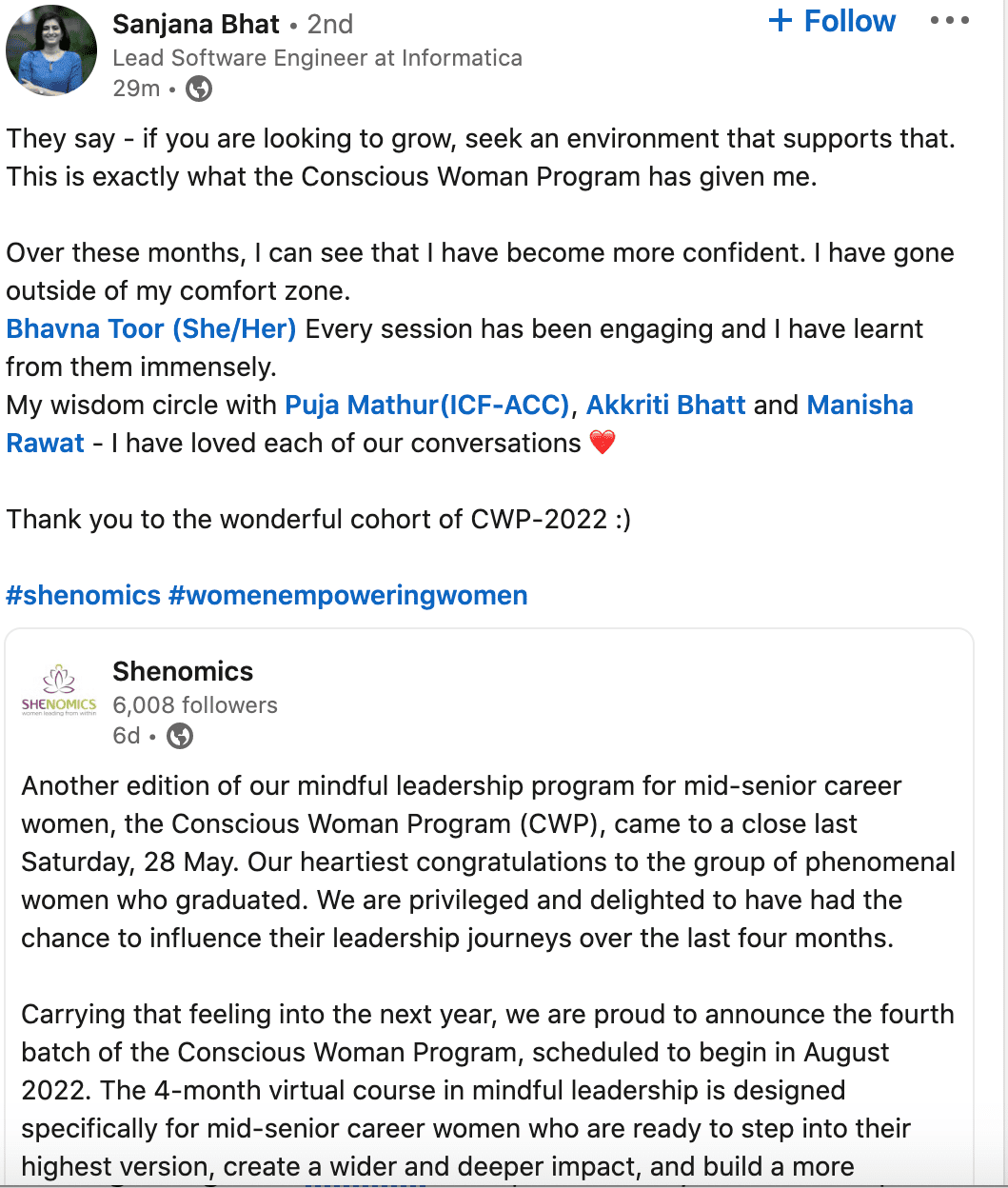Click the globe icon next to 6d
The height and width of the screenshot is (1188, 1008).
coord(180,736)
